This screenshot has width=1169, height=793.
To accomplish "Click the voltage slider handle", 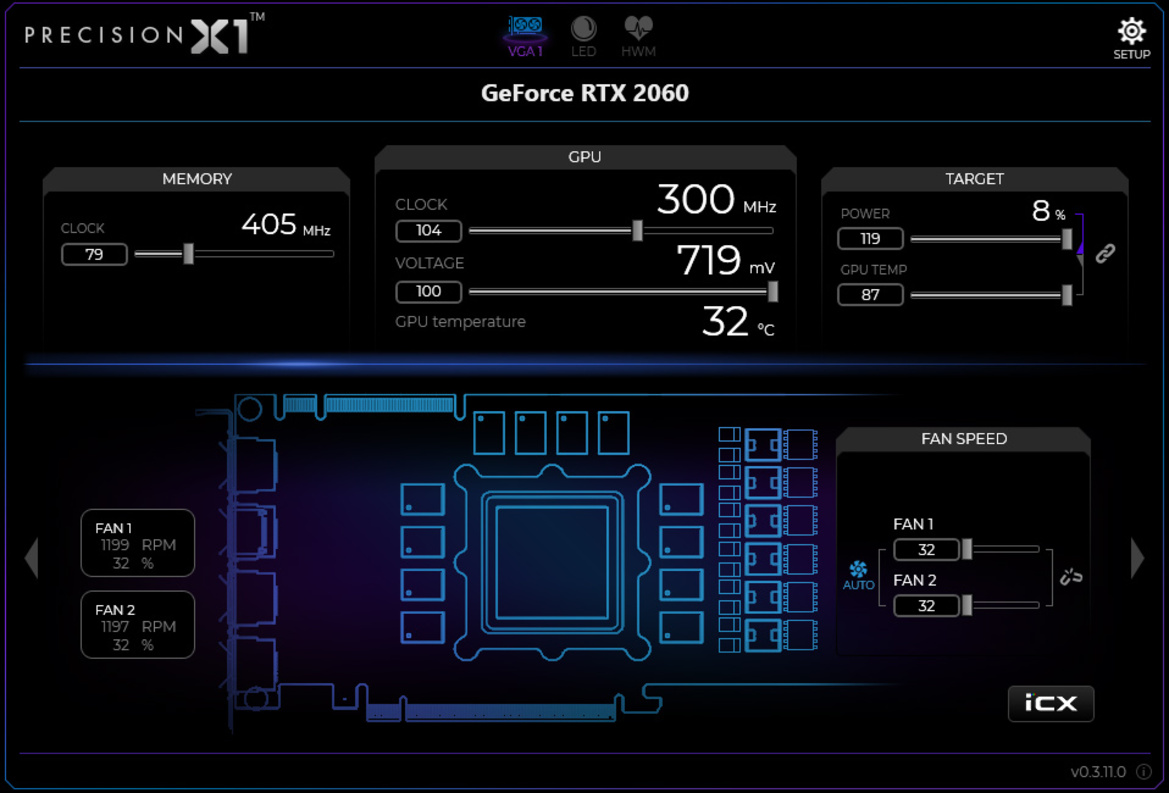I will pyautogui.click(x=773, y=291).
